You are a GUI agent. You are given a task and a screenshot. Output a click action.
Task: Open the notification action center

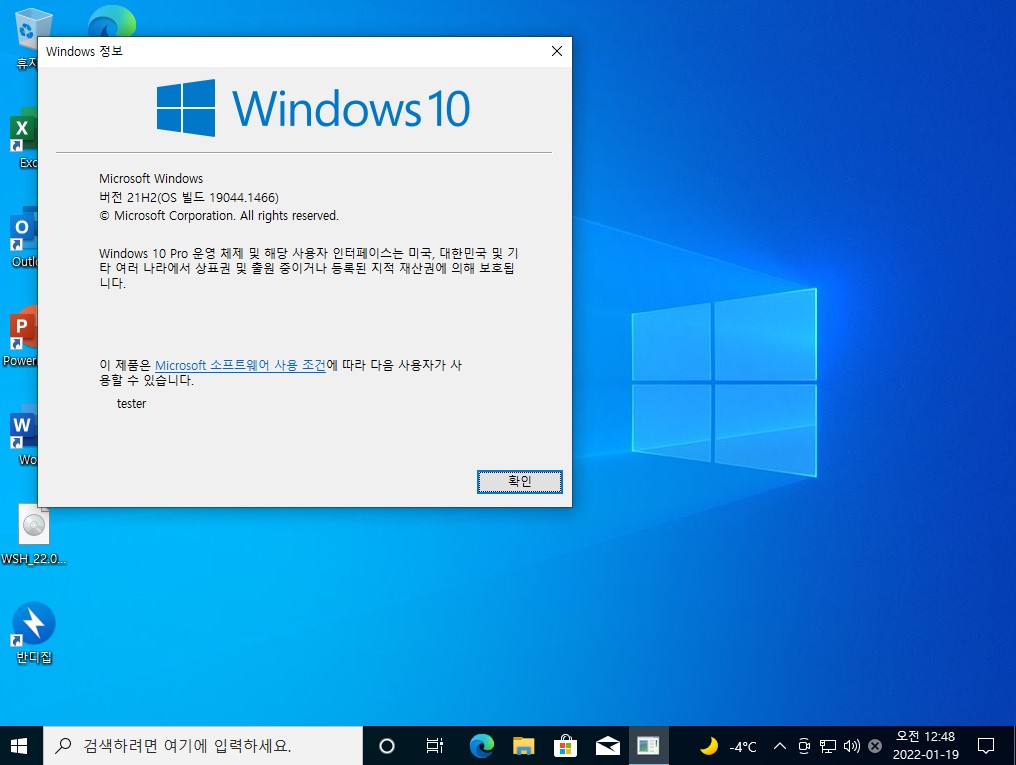[986, 746]
